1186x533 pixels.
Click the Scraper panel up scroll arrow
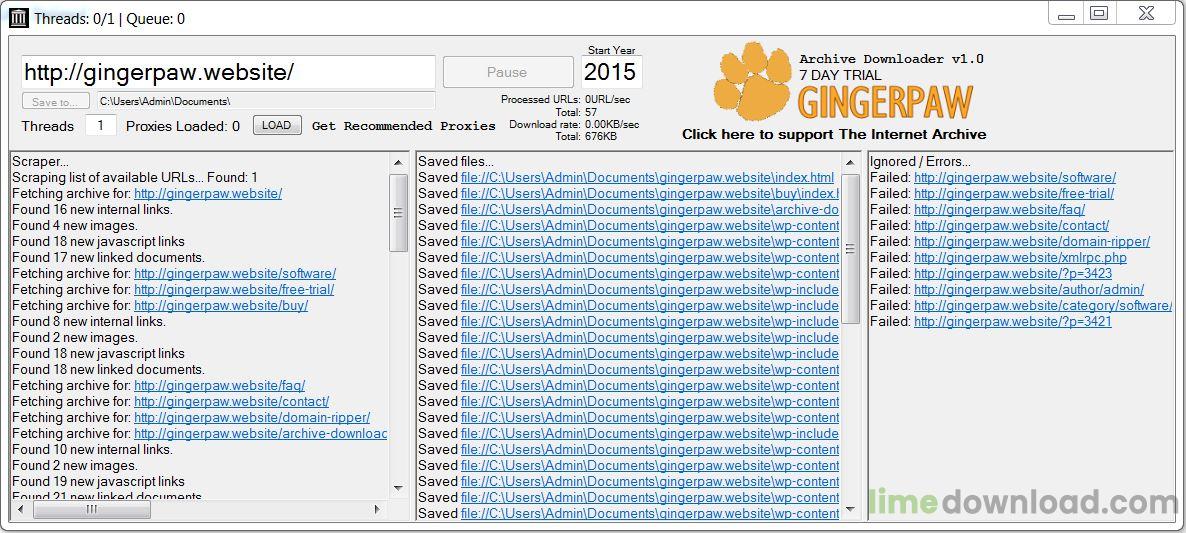pyautogui.click(x=399, y=163)
